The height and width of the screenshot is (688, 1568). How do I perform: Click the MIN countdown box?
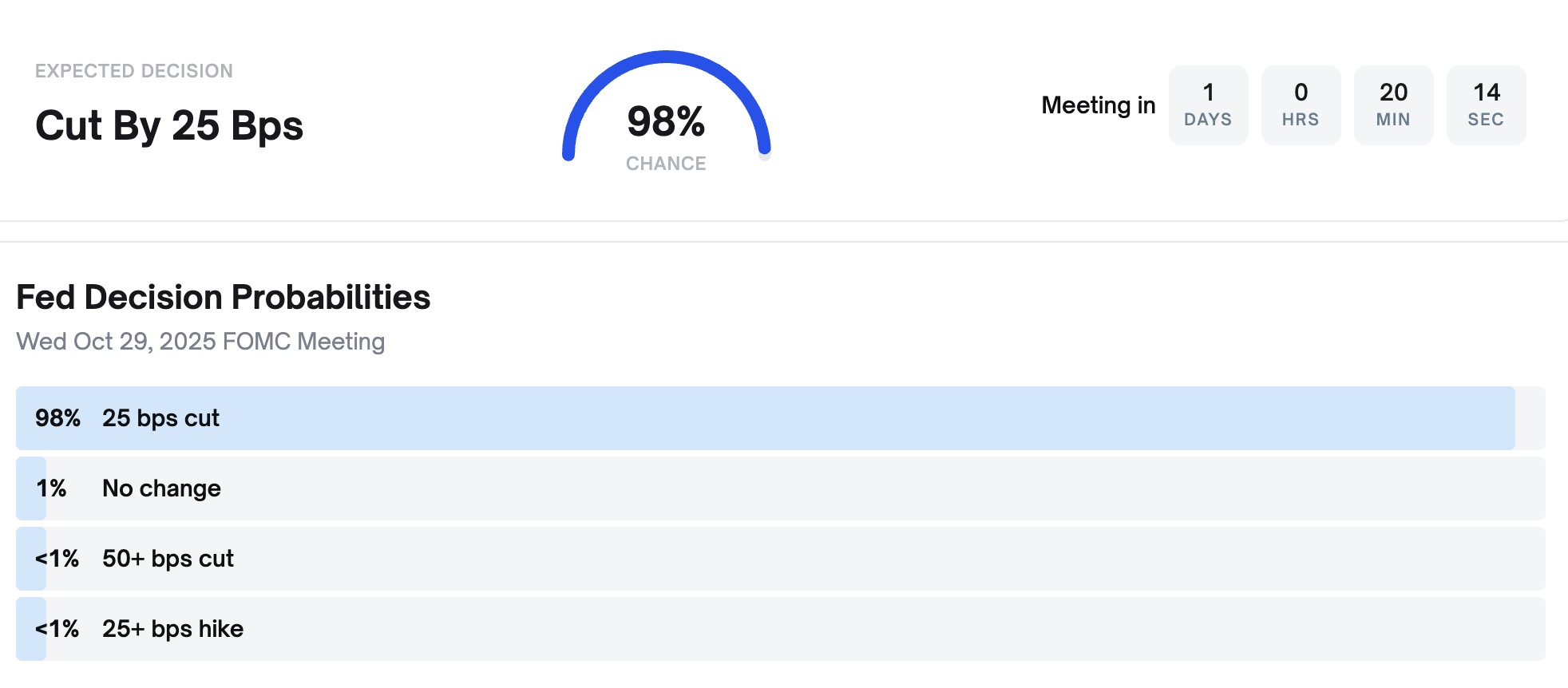[1393, 105]
